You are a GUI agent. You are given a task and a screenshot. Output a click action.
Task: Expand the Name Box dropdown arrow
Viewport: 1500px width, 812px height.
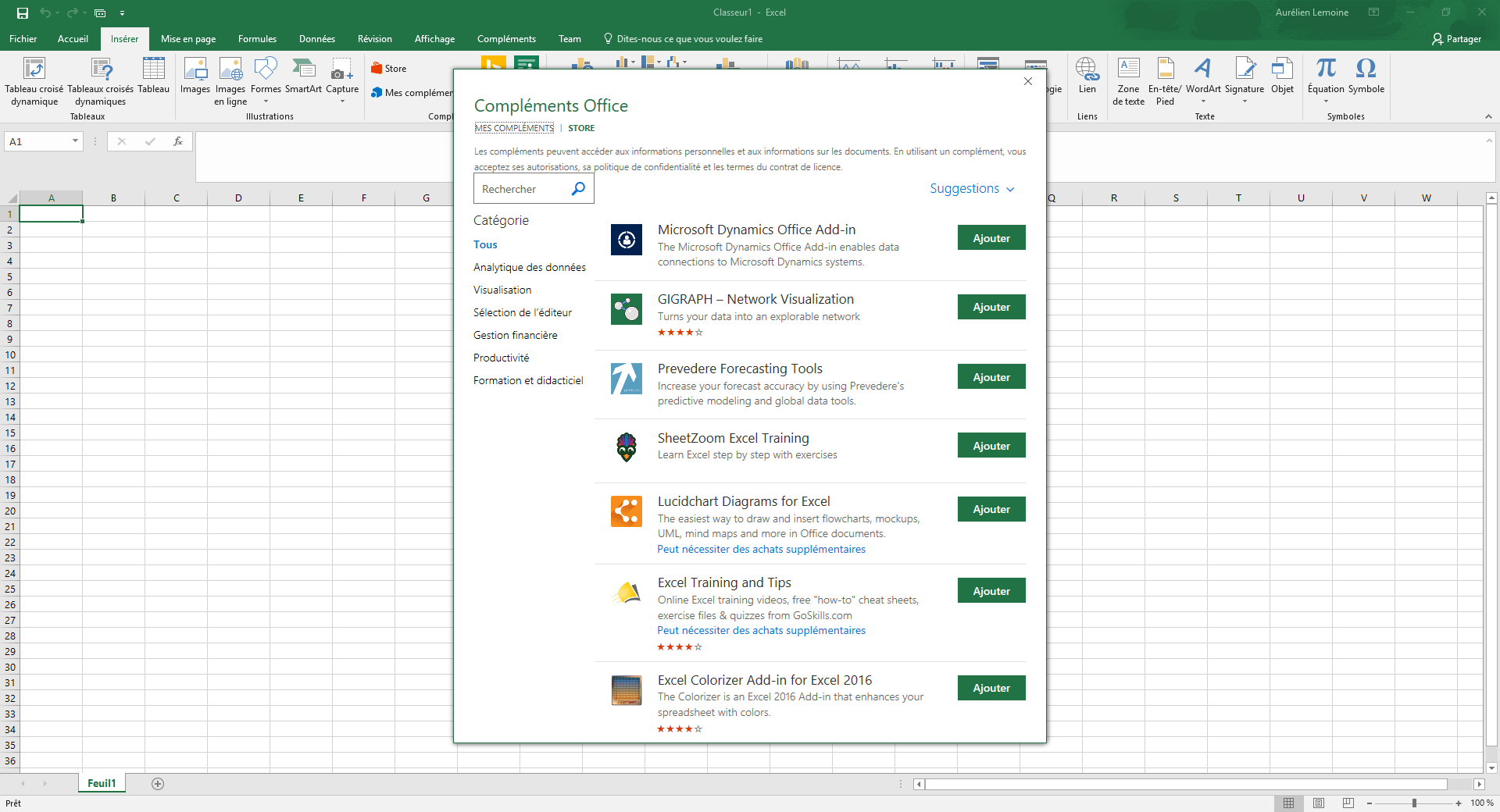[x=75, y=141]
